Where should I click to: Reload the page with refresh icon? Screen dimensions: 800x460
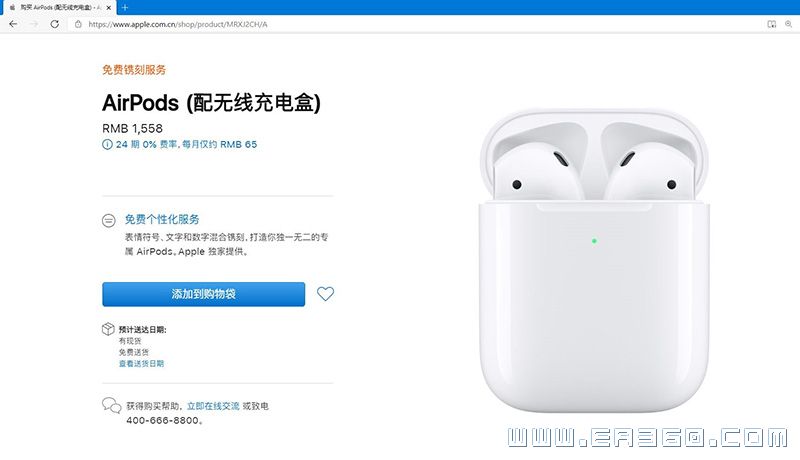(55, 24)
